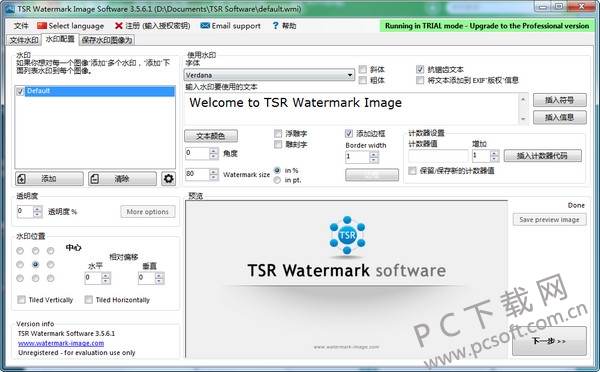Increase the 增加 counter increment spinner
The height and width of the screenshot is (372, 600).
tap(494, 153)
